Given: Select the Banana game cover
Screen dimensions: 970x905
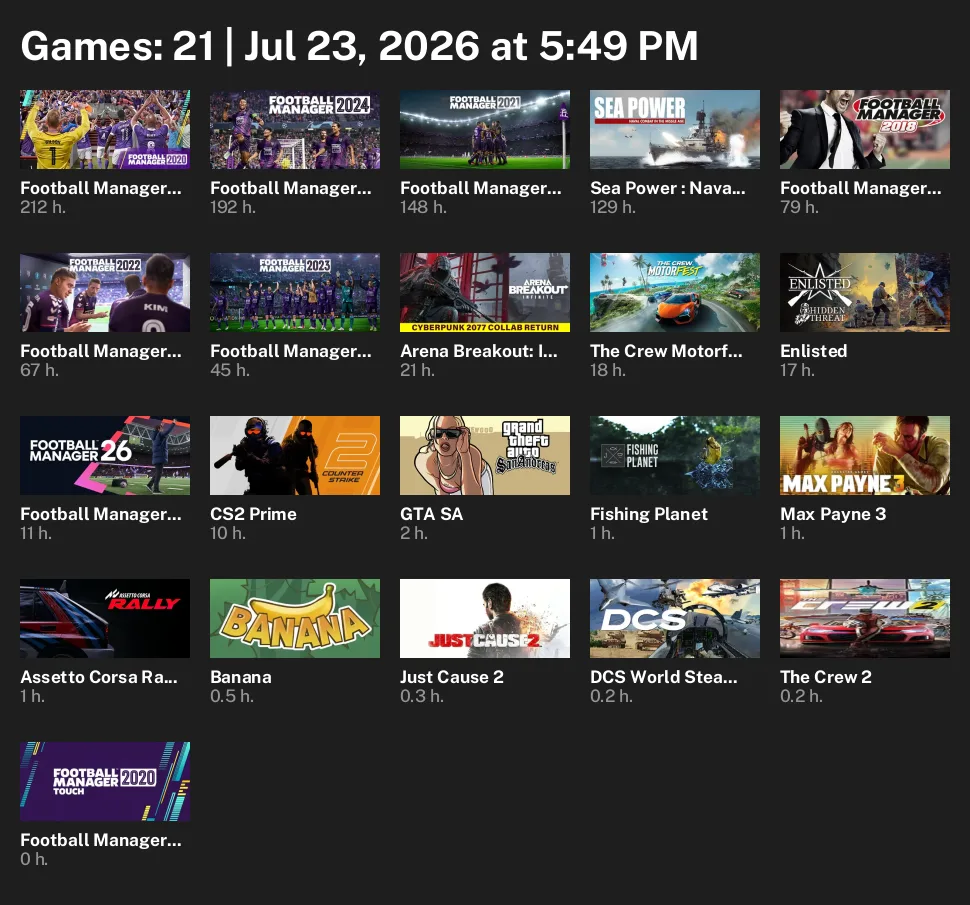Looking at the screenshot, I should [x=295, y=618].
